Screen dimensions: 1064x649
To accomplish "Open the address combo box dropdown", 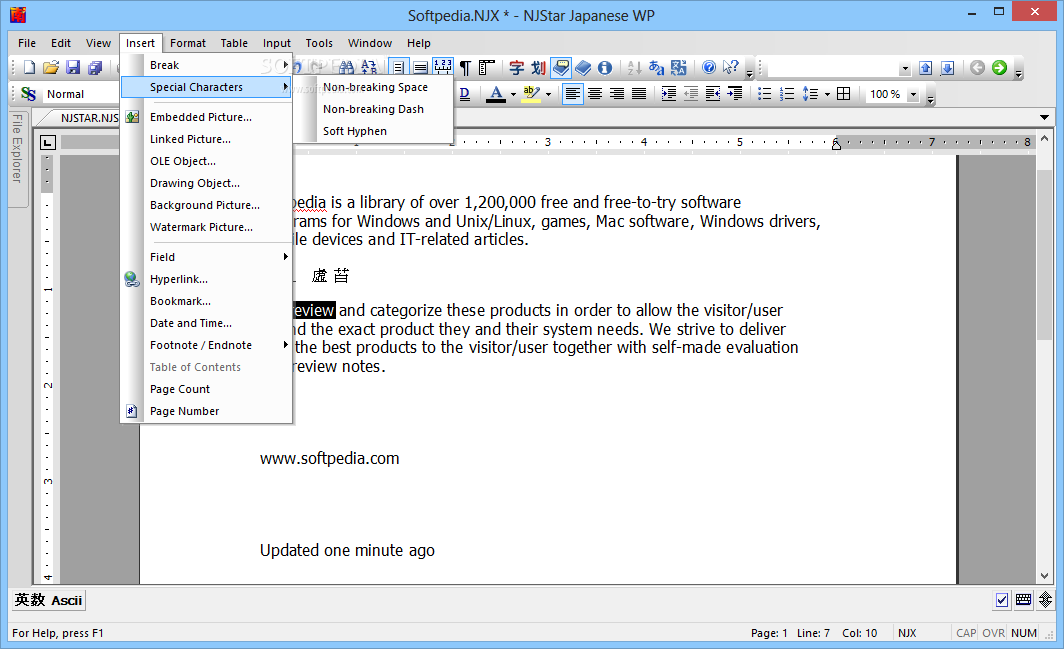I will coord(905,68).
